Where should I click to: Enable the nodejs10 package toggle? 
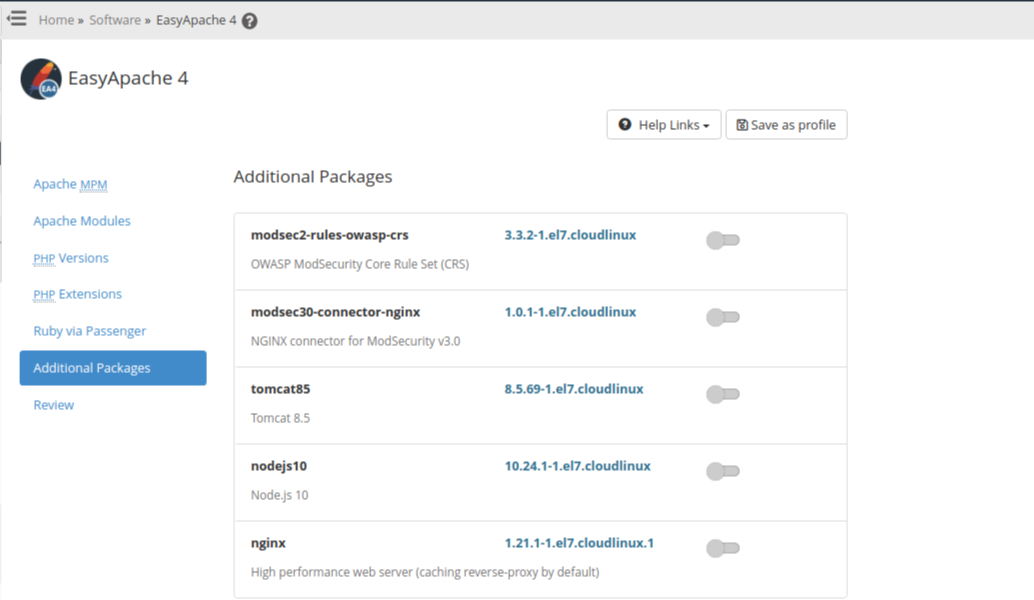click(723, 471)
